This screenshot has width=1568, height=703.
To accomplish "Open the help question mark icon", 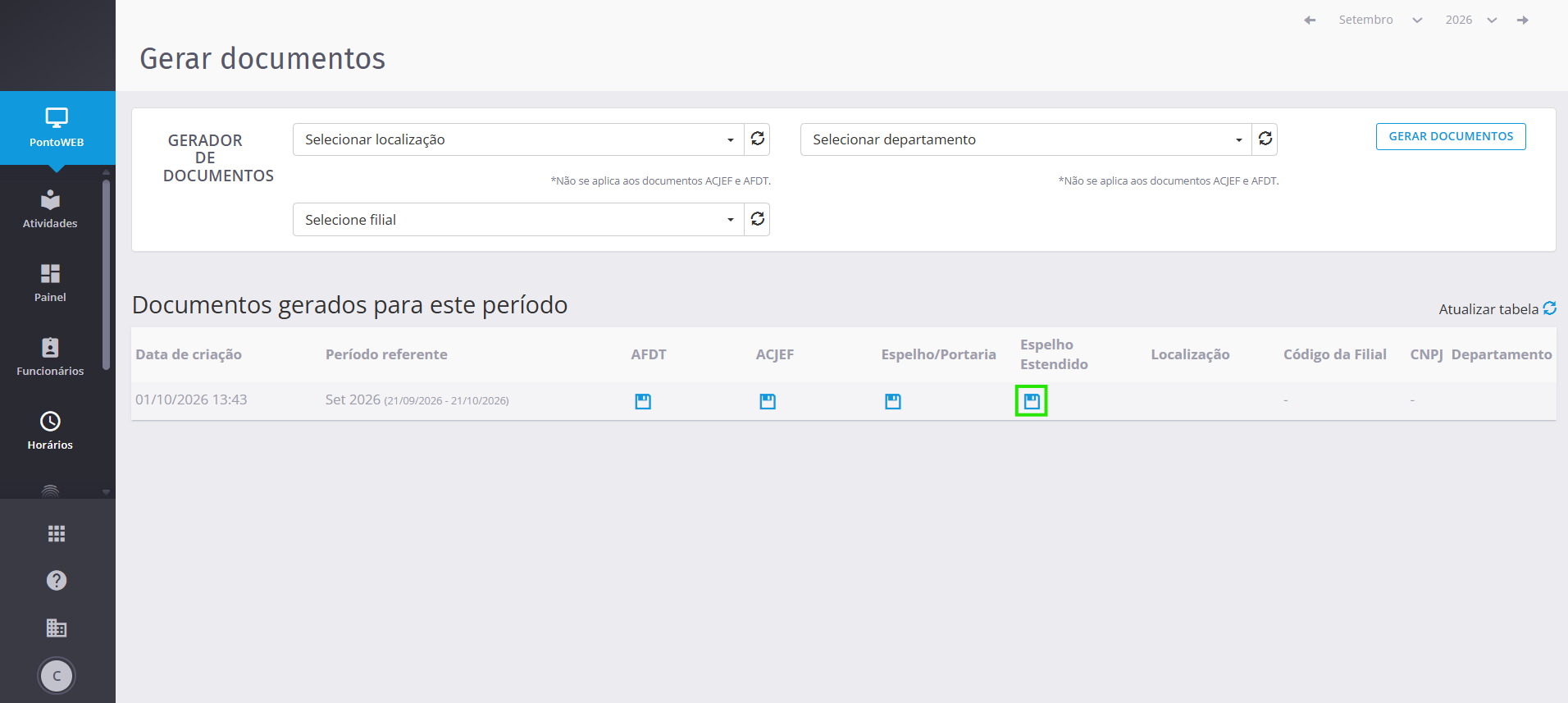I will pyautogui.click(x=57, y=581).
